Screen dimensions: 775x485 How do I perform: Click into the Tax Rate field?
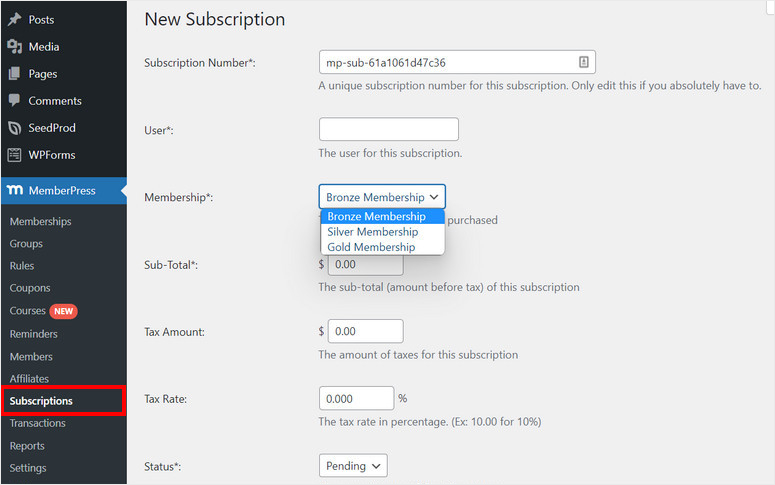click(x=356, y=398)
